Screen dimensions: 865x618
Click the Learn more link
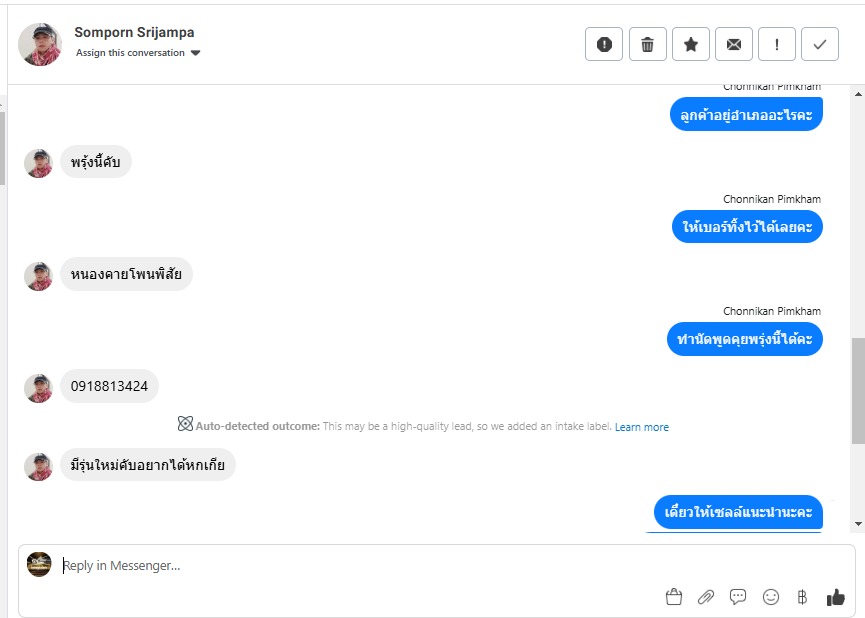coord(642,427)
